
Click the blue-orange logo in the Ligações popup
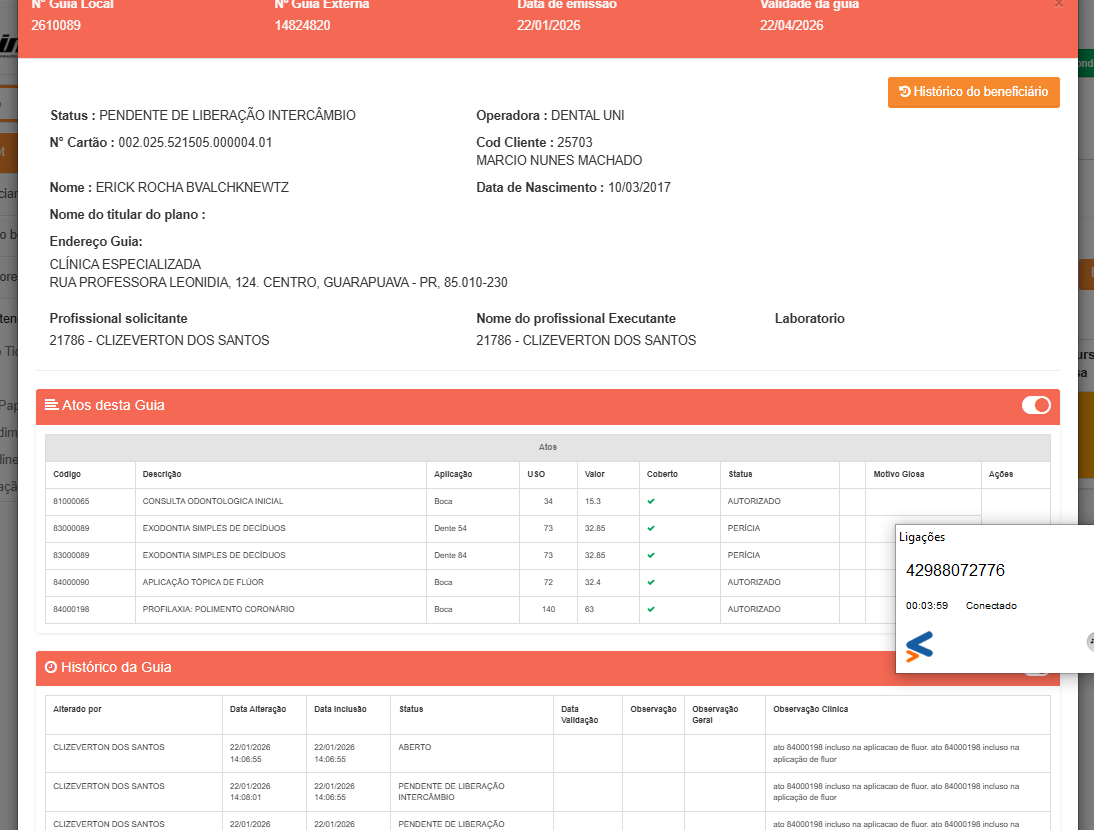tap(919, 647)
